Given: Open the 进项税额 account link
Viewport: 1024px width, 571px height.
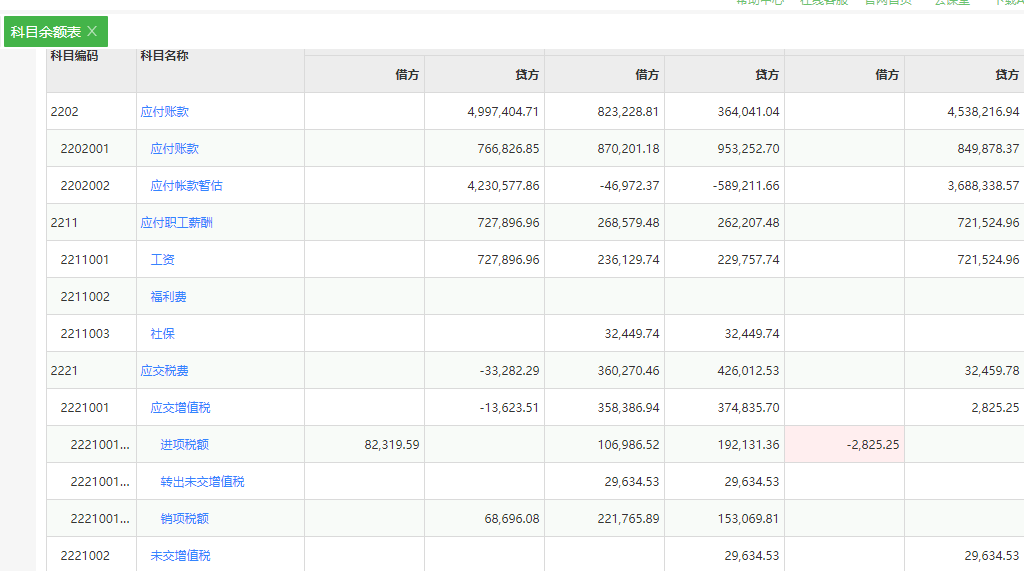Looking at the screenshot, I should 184,445.
